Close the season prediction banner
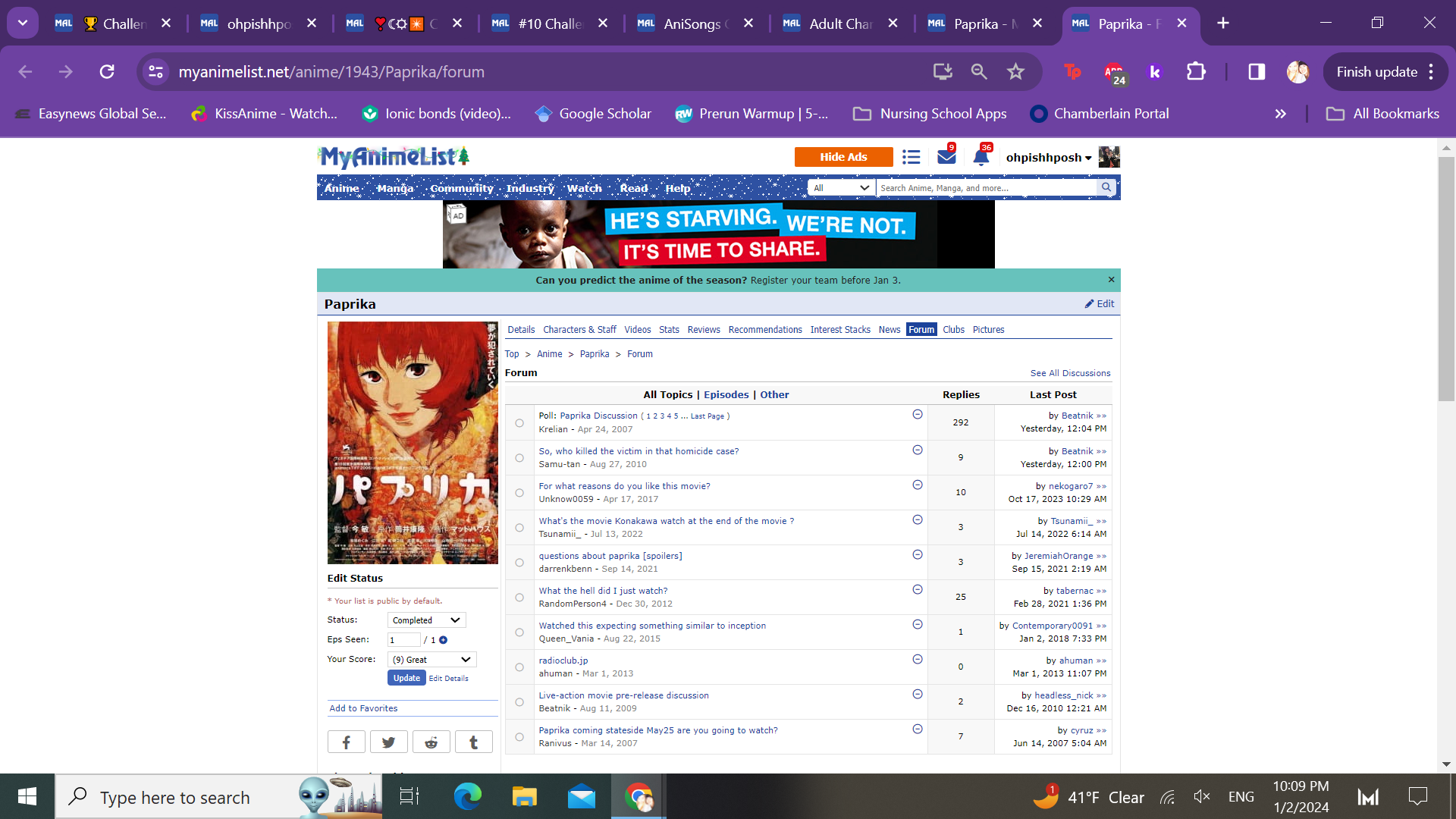Image resolution: width=1456 pixels, height=819 pixels. (1111, 280)
